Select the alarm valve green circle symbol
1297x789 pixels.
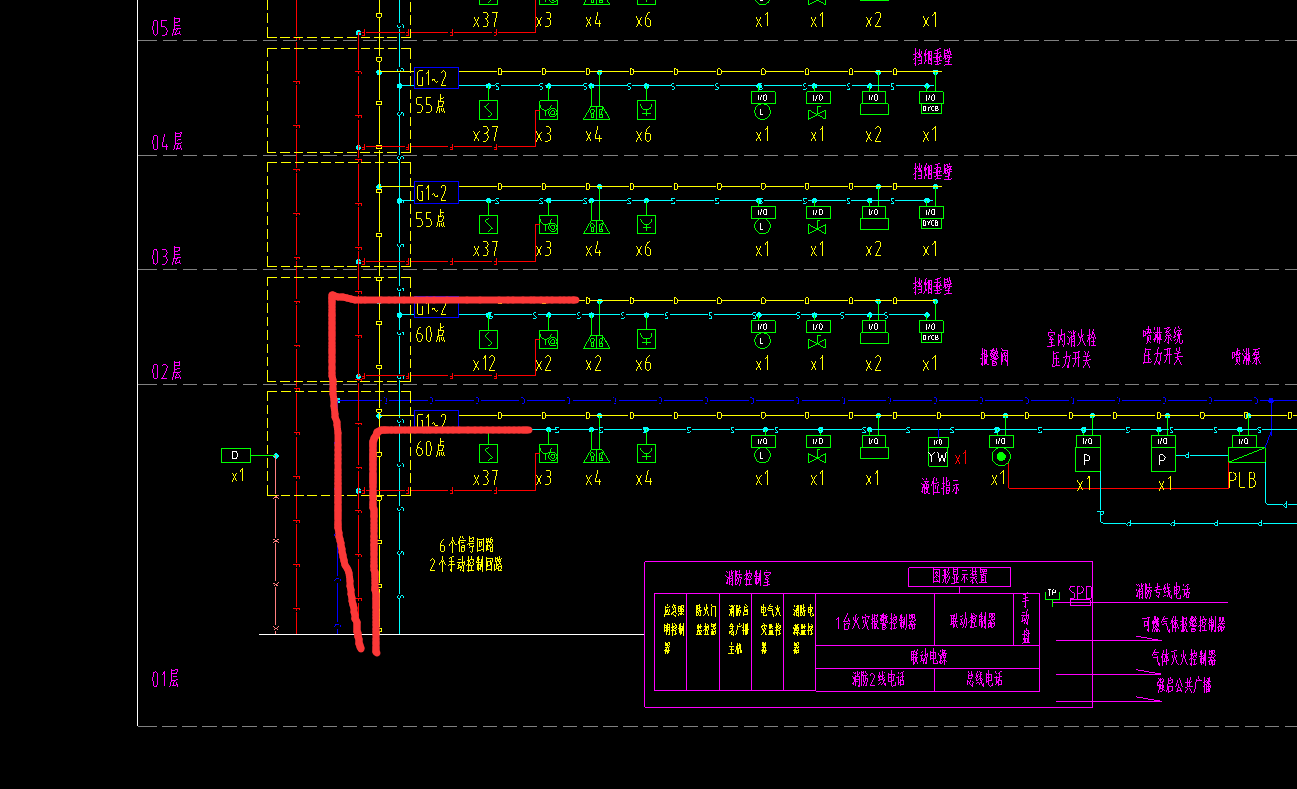pos(1001,457)
